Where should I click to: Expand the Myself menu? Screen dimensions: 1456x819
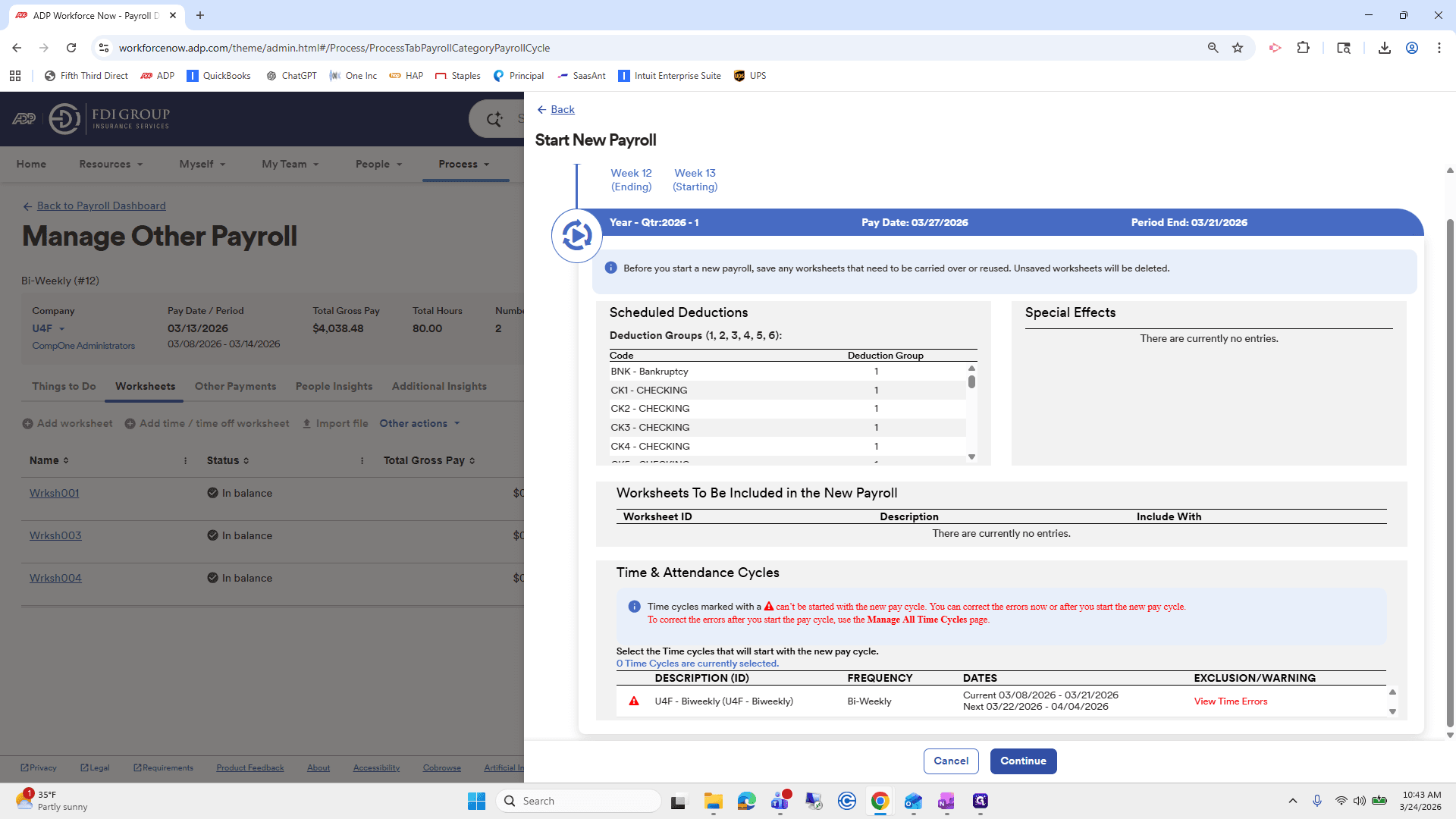click(x=202, y=164)
